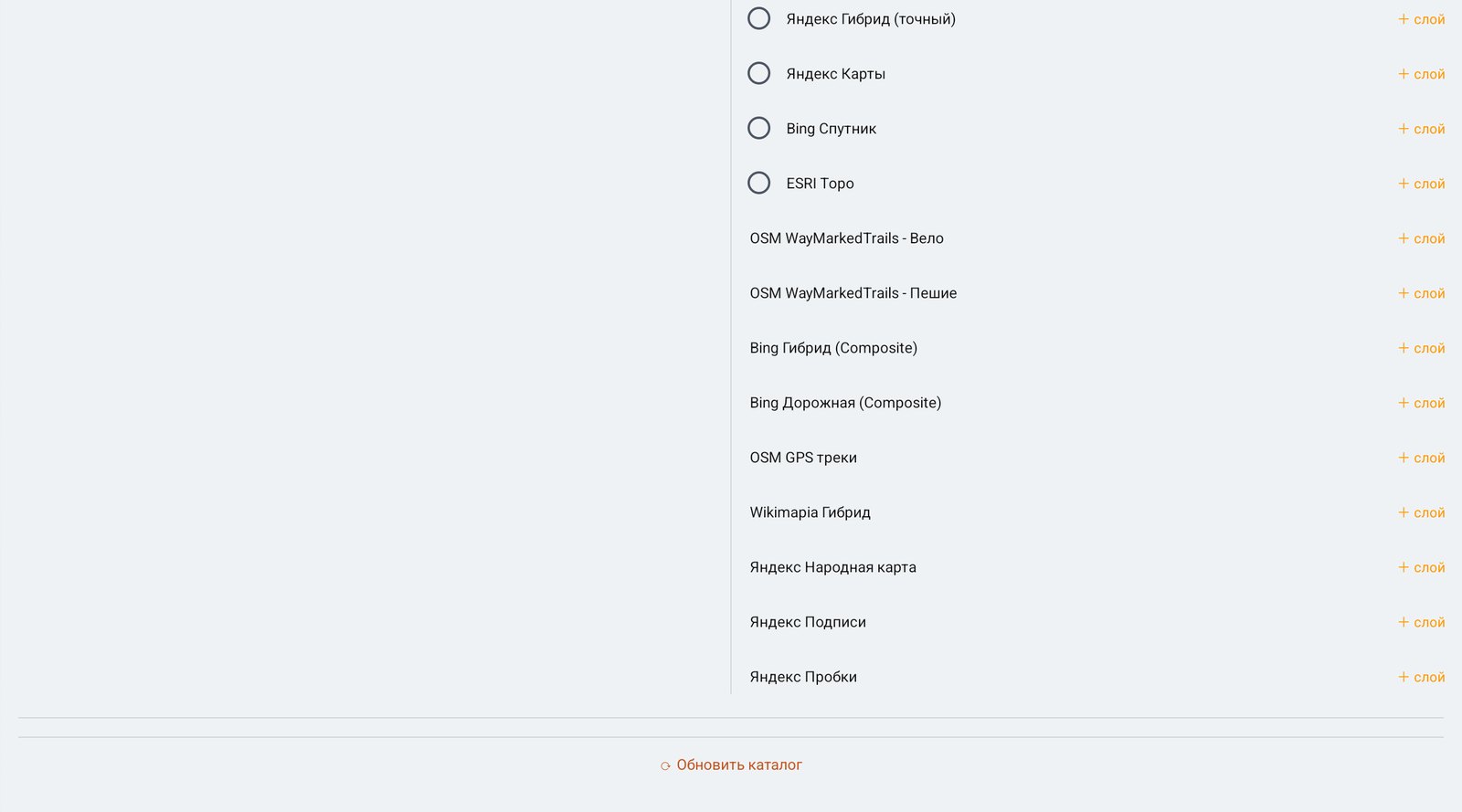Add Яндекс Народная карта as a layer
The image size is (1462, 812).
coord(1421,567)
